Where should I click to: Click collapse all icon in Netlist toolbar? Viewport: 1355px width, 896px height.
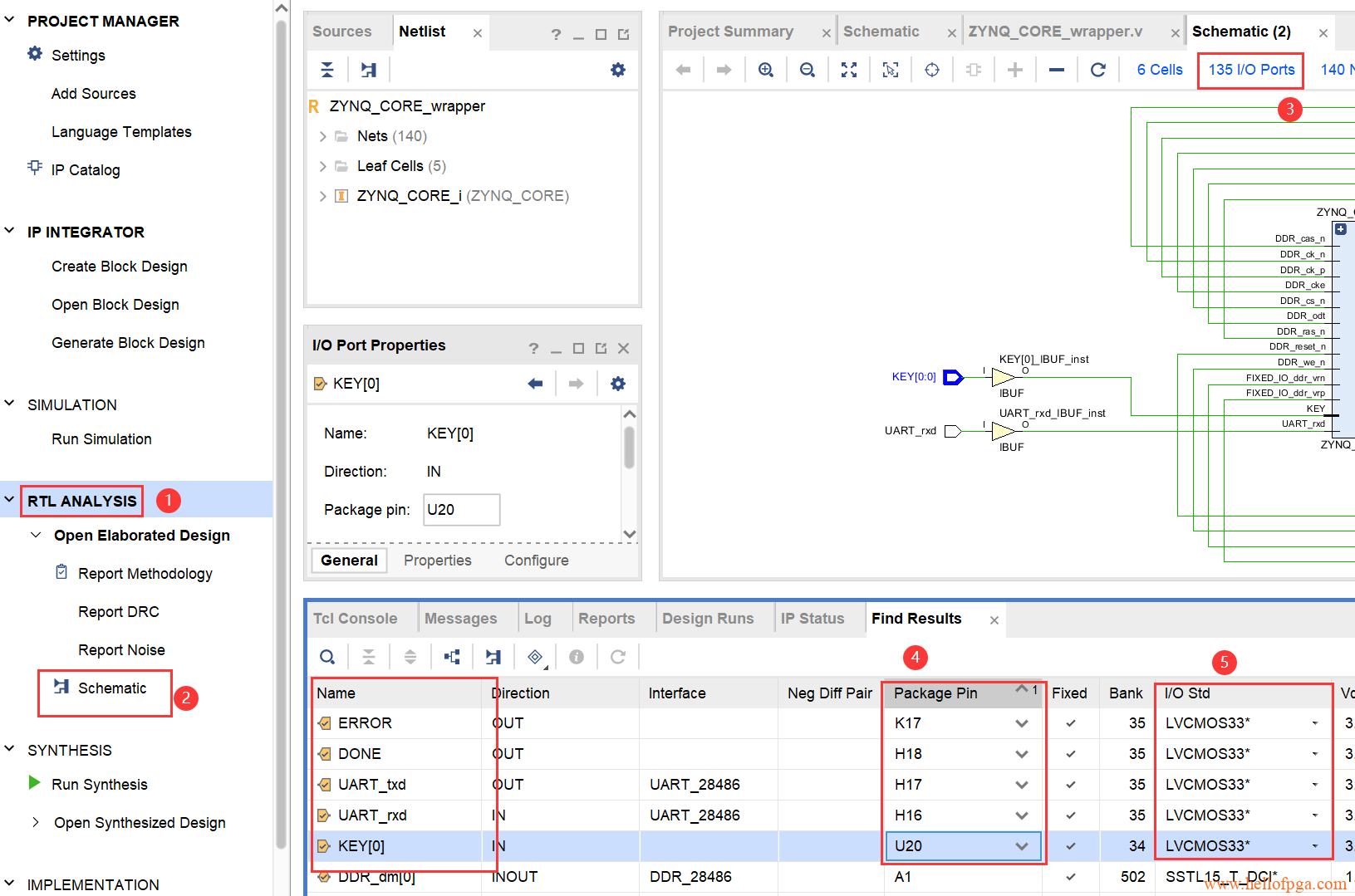327,70
